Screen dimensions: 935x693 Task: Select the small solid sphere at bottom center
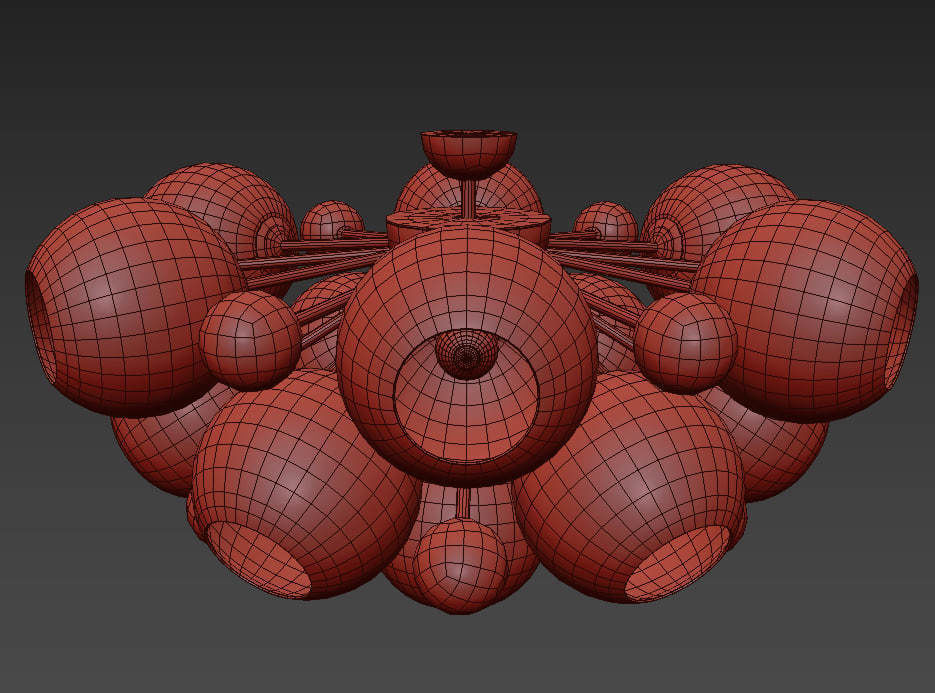coord(460,565)
